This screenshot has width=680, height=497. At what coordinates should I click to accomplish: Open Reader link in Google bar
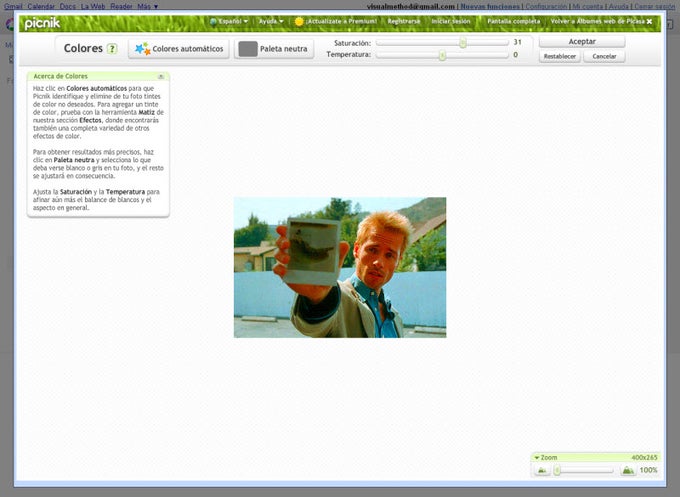[121, 7]
